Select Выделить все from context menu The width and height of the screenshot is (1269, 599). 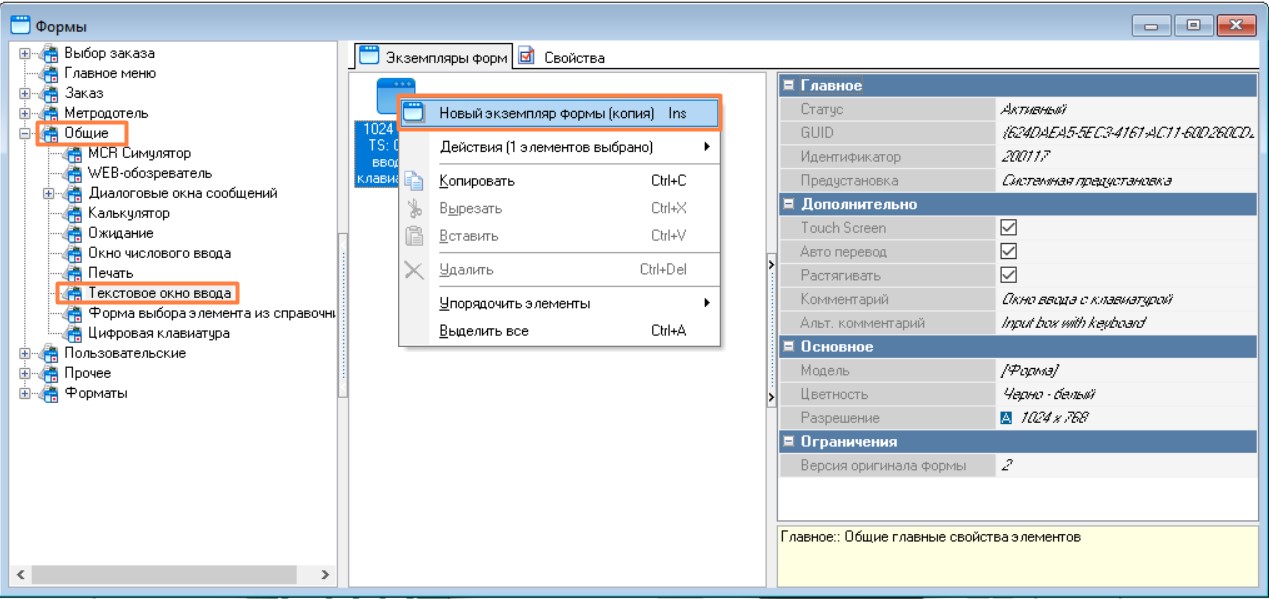[484, 331]
